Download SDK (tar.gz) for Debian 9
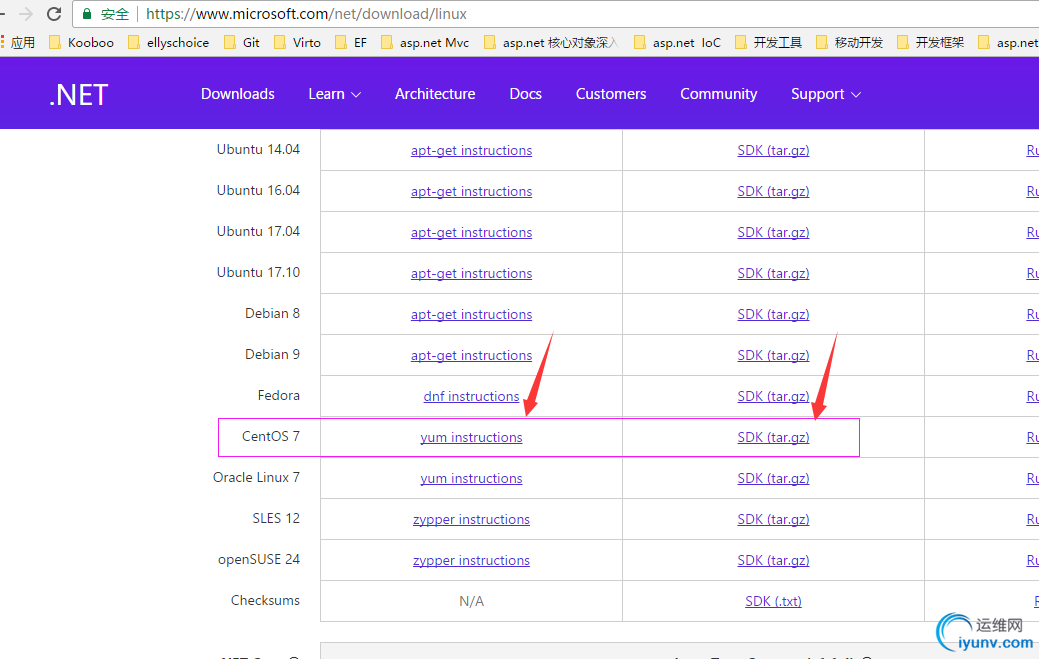Screen dimensions: 1039x659 coord(773,356)
